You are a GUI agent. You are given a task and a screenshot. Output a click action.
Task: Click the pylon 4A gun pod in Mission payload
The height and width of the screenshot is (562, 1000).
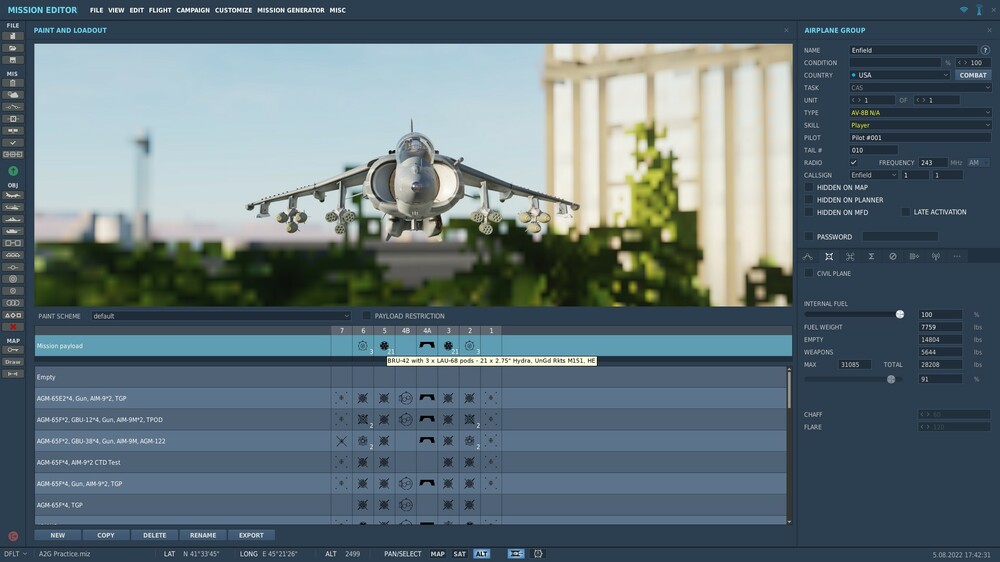coord(427,346)
